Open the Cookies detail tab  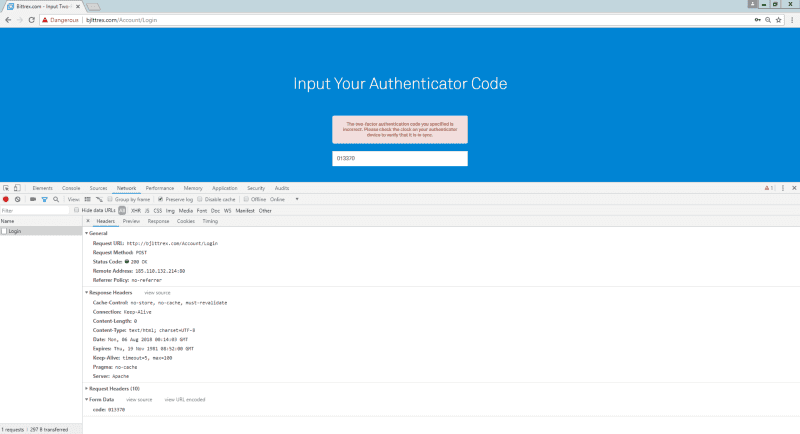click(x=186, y=221)
